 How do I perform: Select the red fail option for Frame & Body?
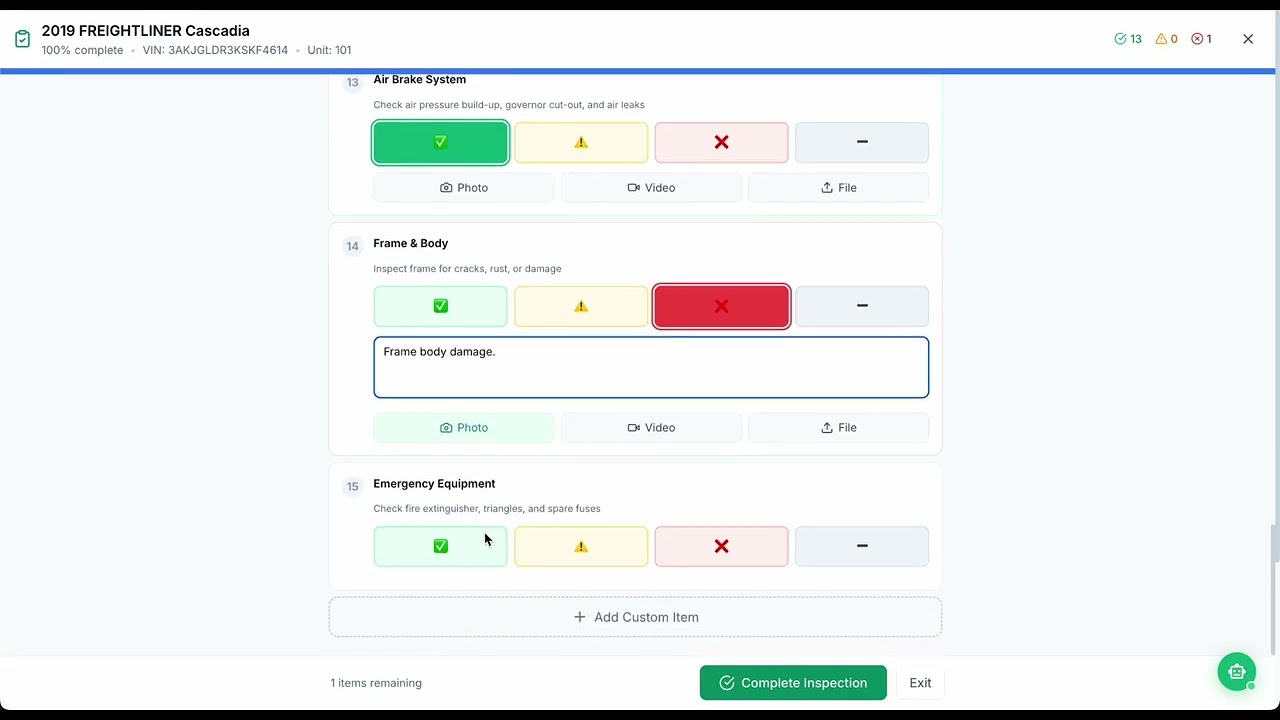(721, 306)
